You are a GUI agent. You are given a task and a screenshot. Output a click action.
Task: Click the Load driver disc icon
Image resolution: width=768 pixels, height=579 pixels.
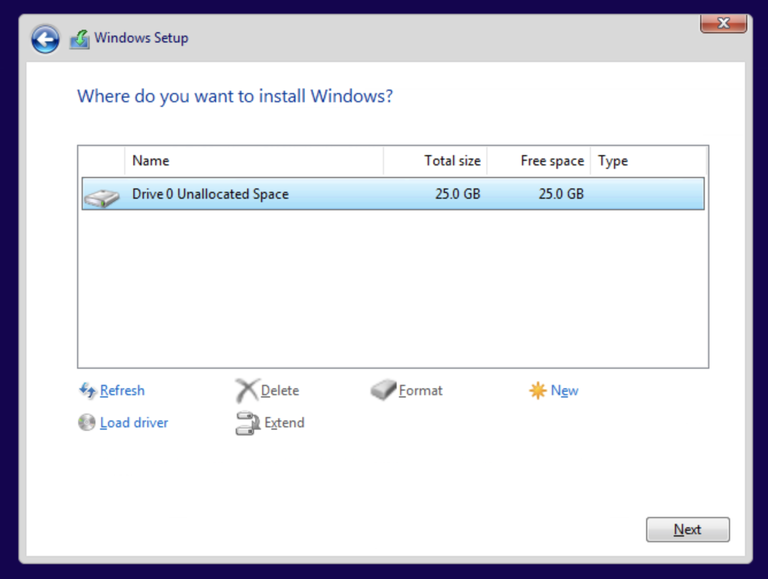point(87,422)
